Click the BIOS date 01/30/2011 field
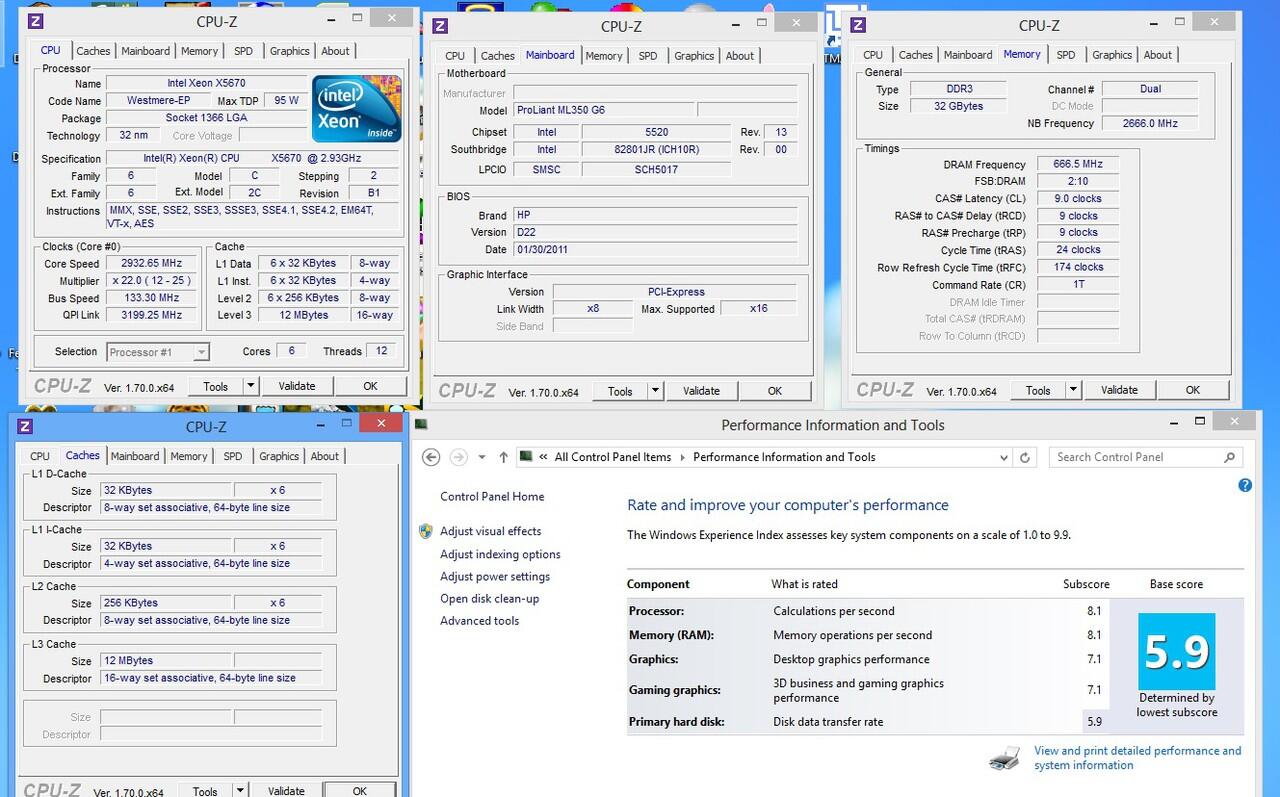1280x797 pixels. 655,249
